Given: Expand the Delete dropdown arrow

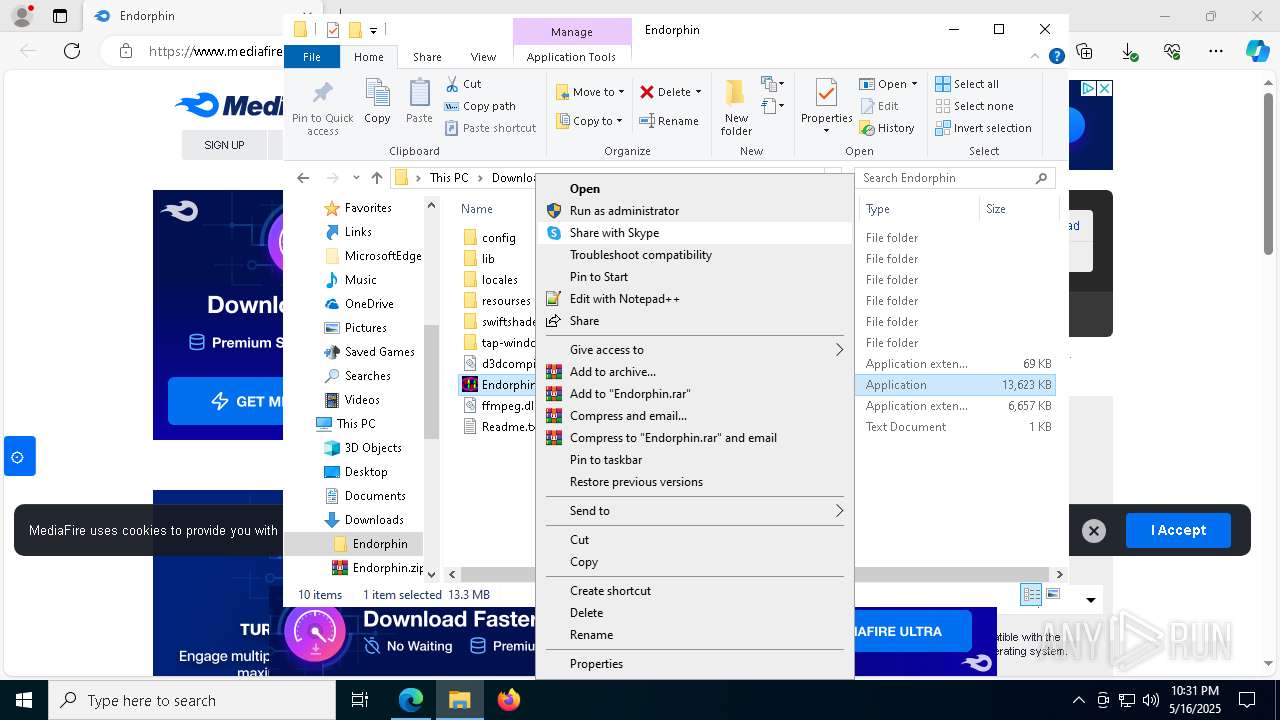Looking at the screenshot, I should (698, 92).
